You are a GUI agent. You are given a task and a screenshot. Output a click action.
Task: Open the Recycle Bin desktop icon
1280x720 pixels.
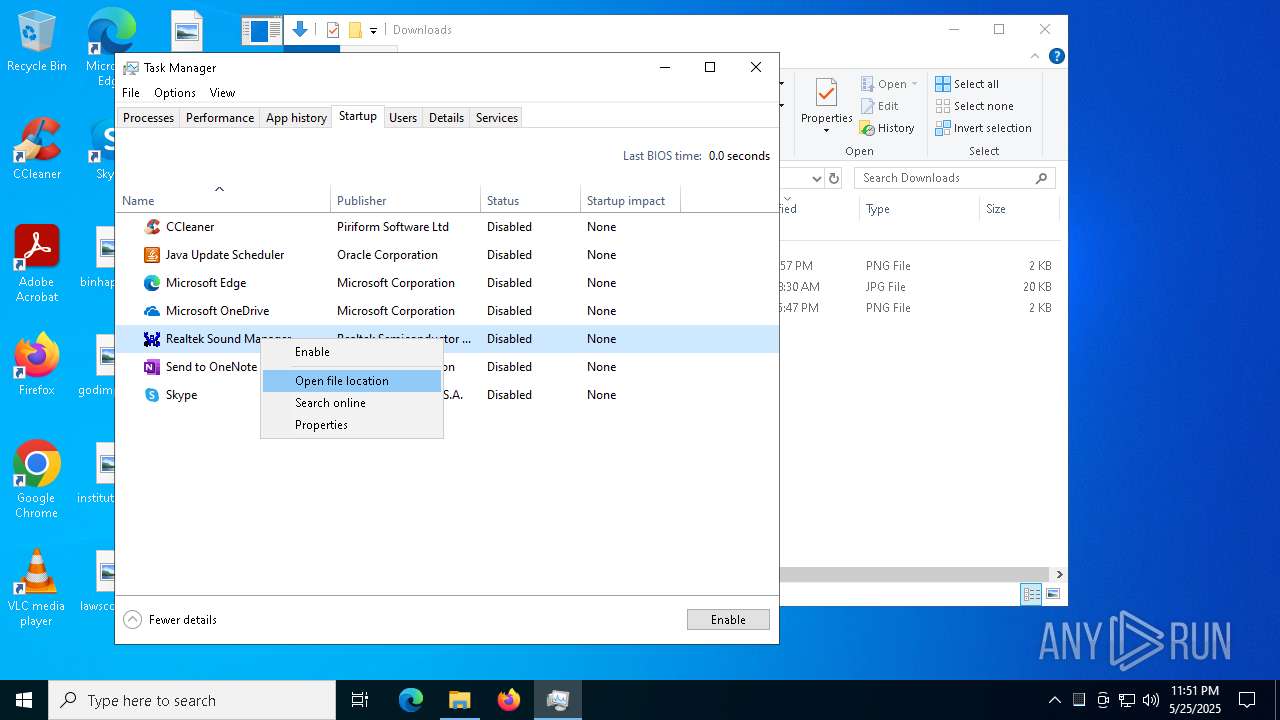pyautogui.click(x=37, y=42)
